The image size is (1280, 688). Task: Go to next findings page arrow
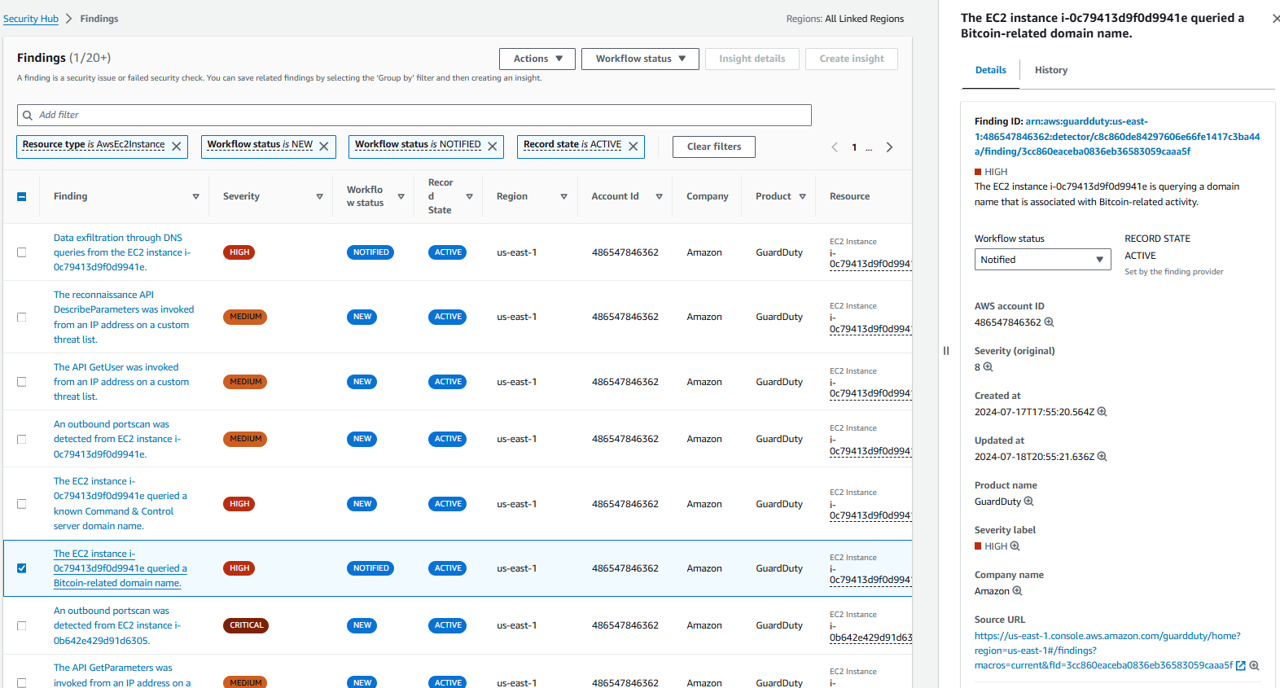[889, 147]
